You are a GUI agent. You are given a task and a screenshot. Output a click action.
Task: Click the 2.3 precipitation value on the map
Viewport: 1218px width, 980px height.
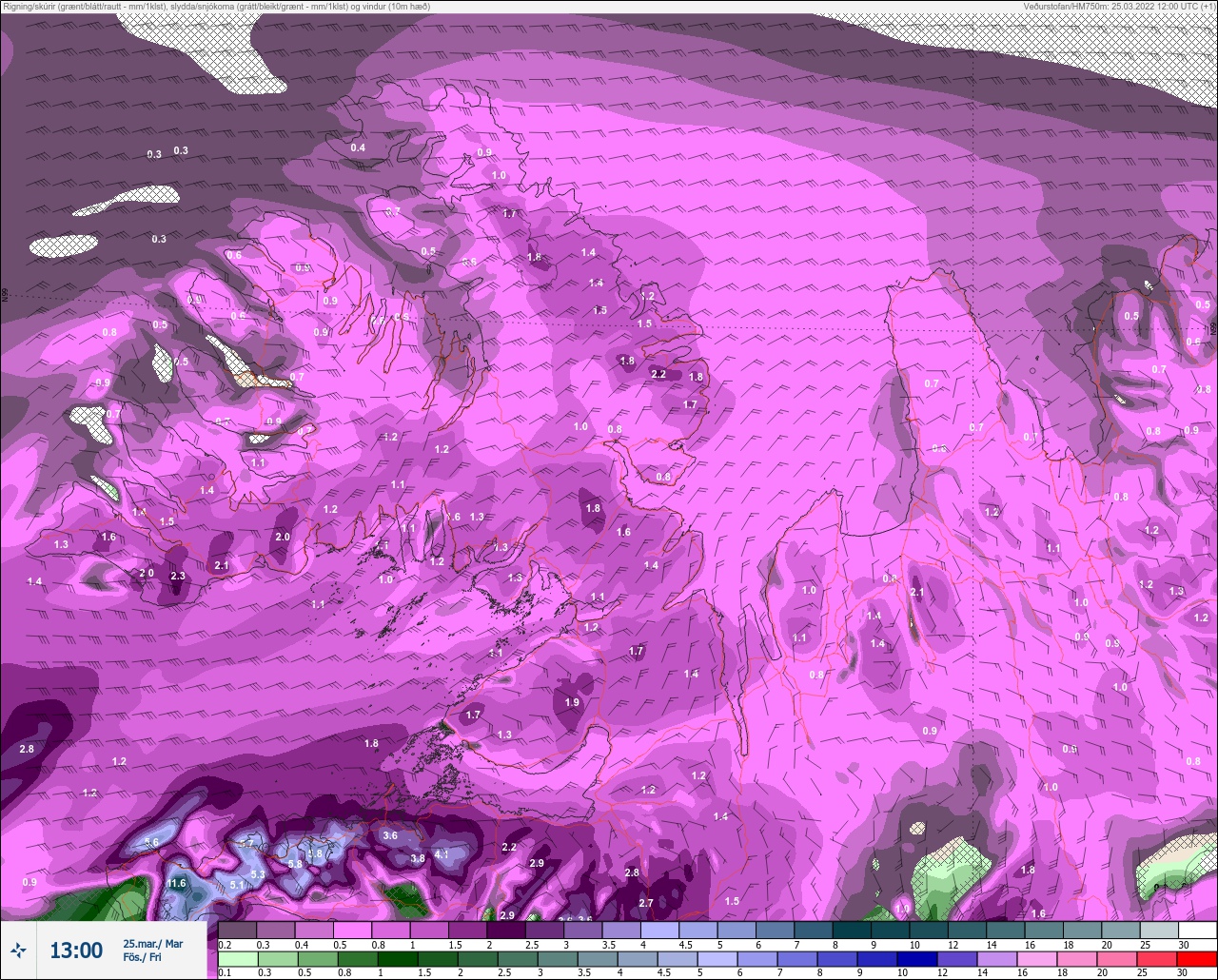coord(177,576)
